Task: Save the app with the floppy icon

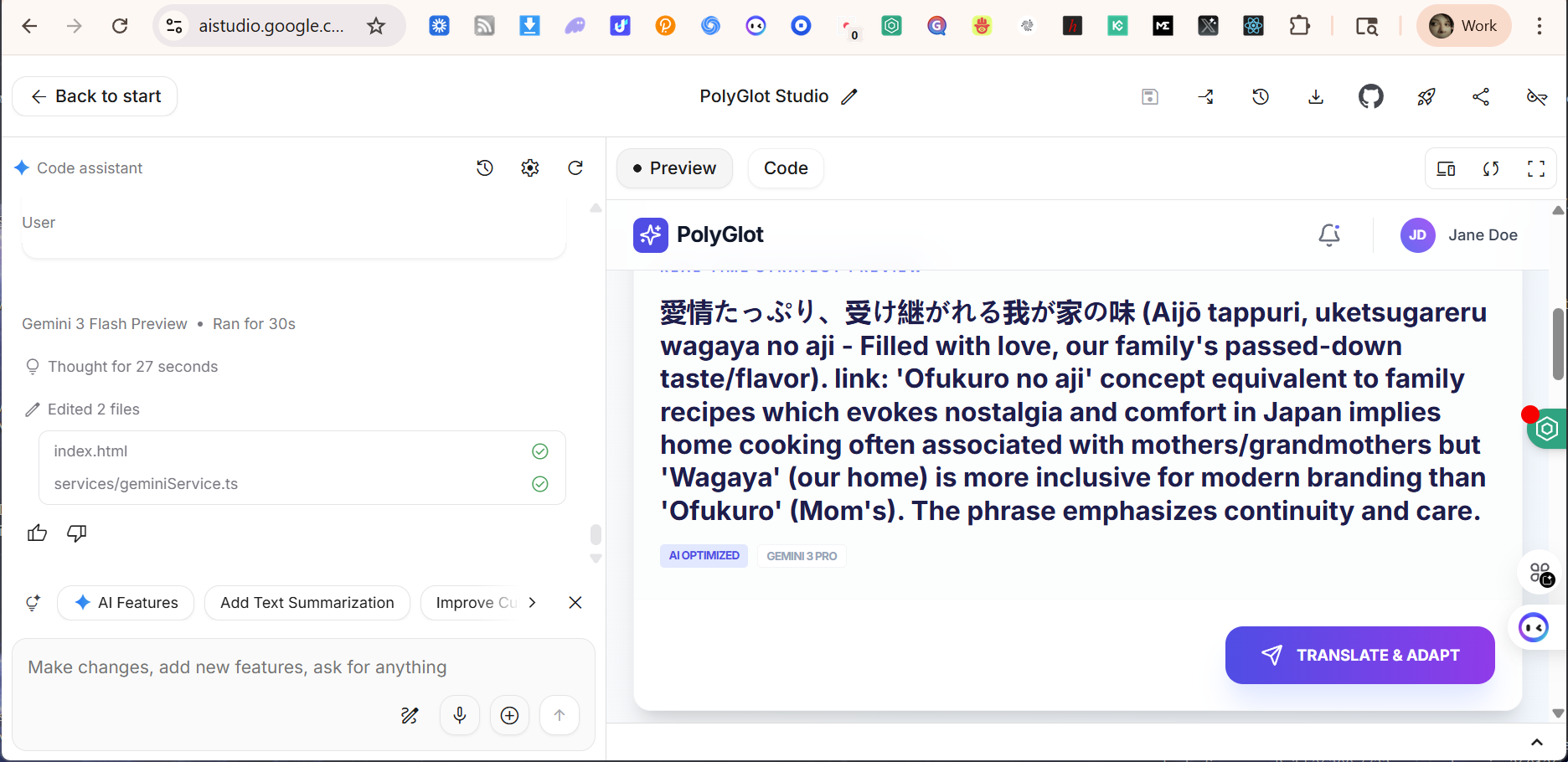Action: pos(1150,97)
